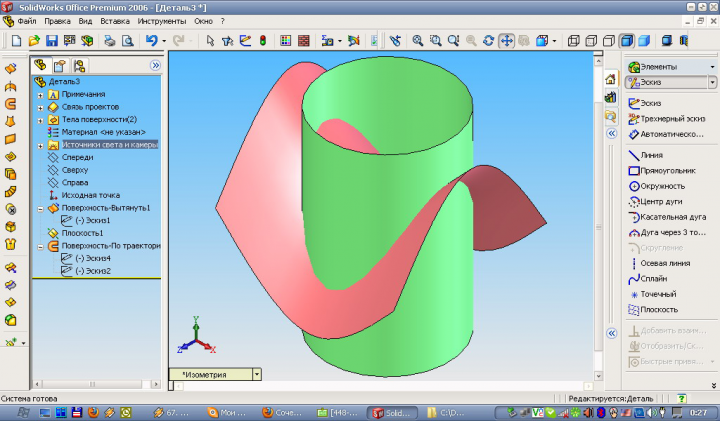This screenshot has width=720, height=421.
Task: Switch to Shaded display mode
Action: click(x=644, y=41)
